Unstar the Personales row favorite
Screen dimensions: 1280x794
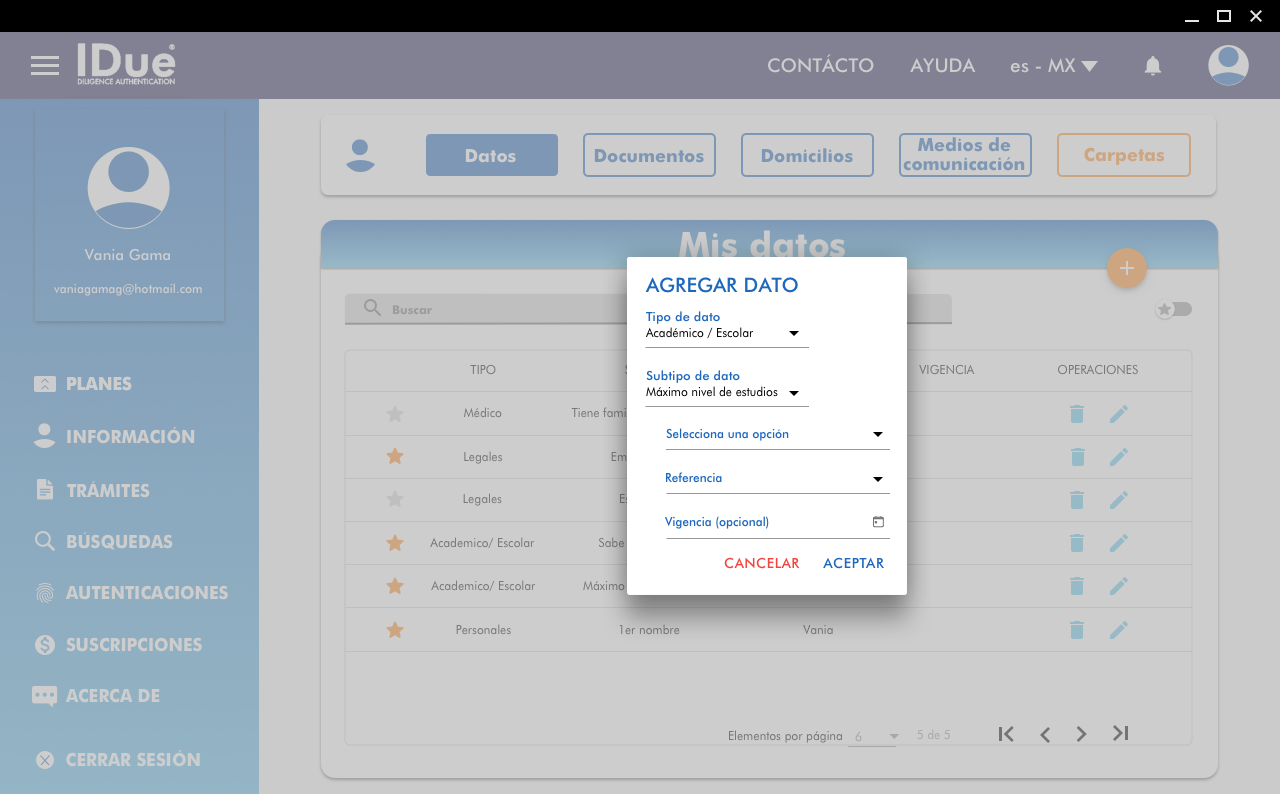[x=395, y=630]
